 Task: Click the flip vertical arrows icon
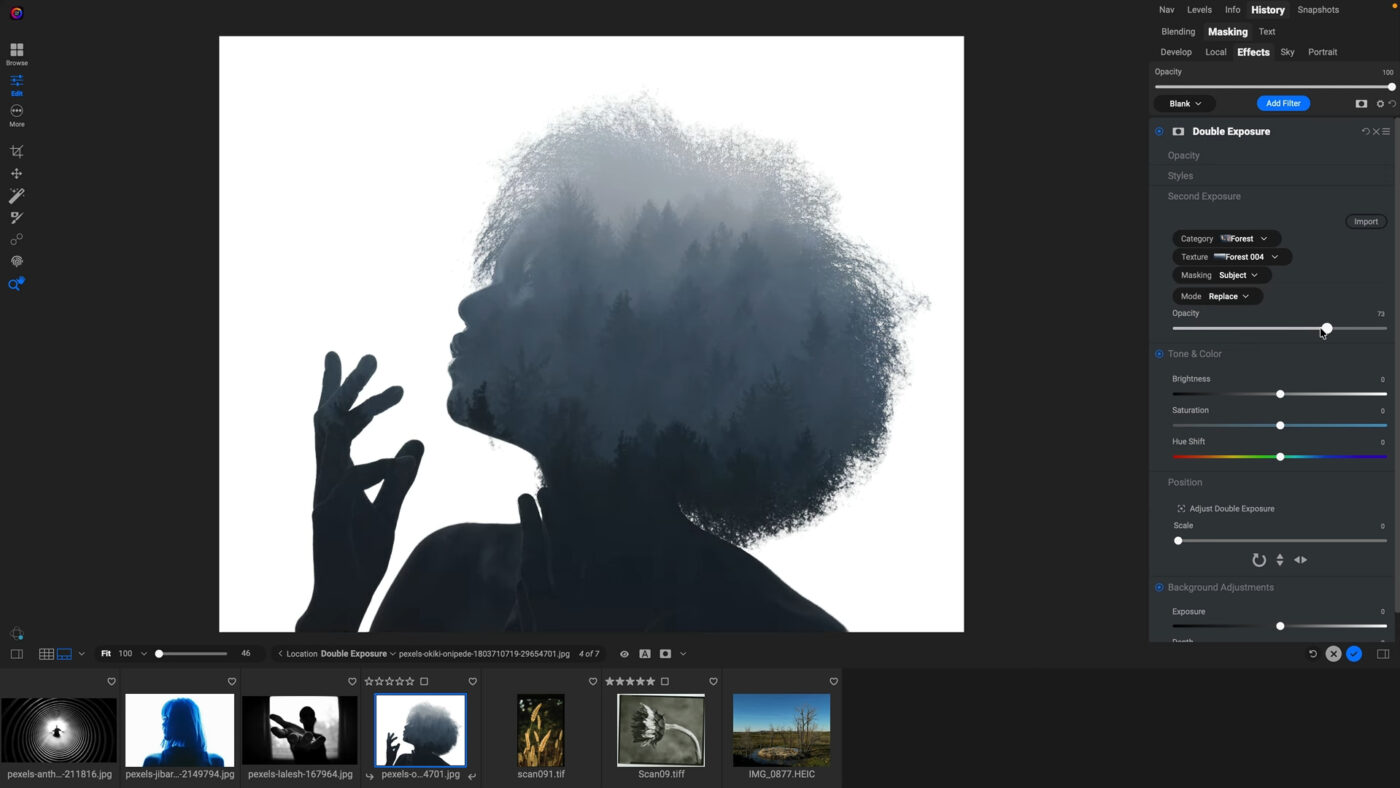pos(1280,560)
